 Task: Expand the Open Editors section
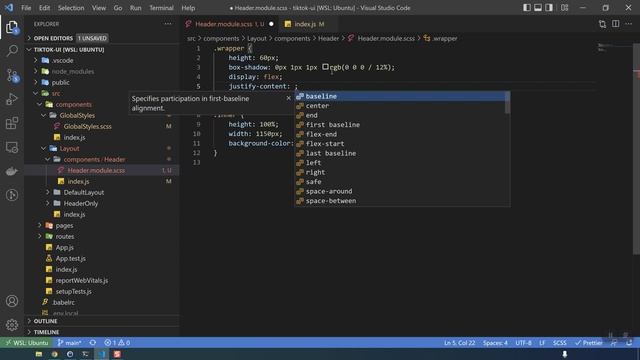(102, 38)
